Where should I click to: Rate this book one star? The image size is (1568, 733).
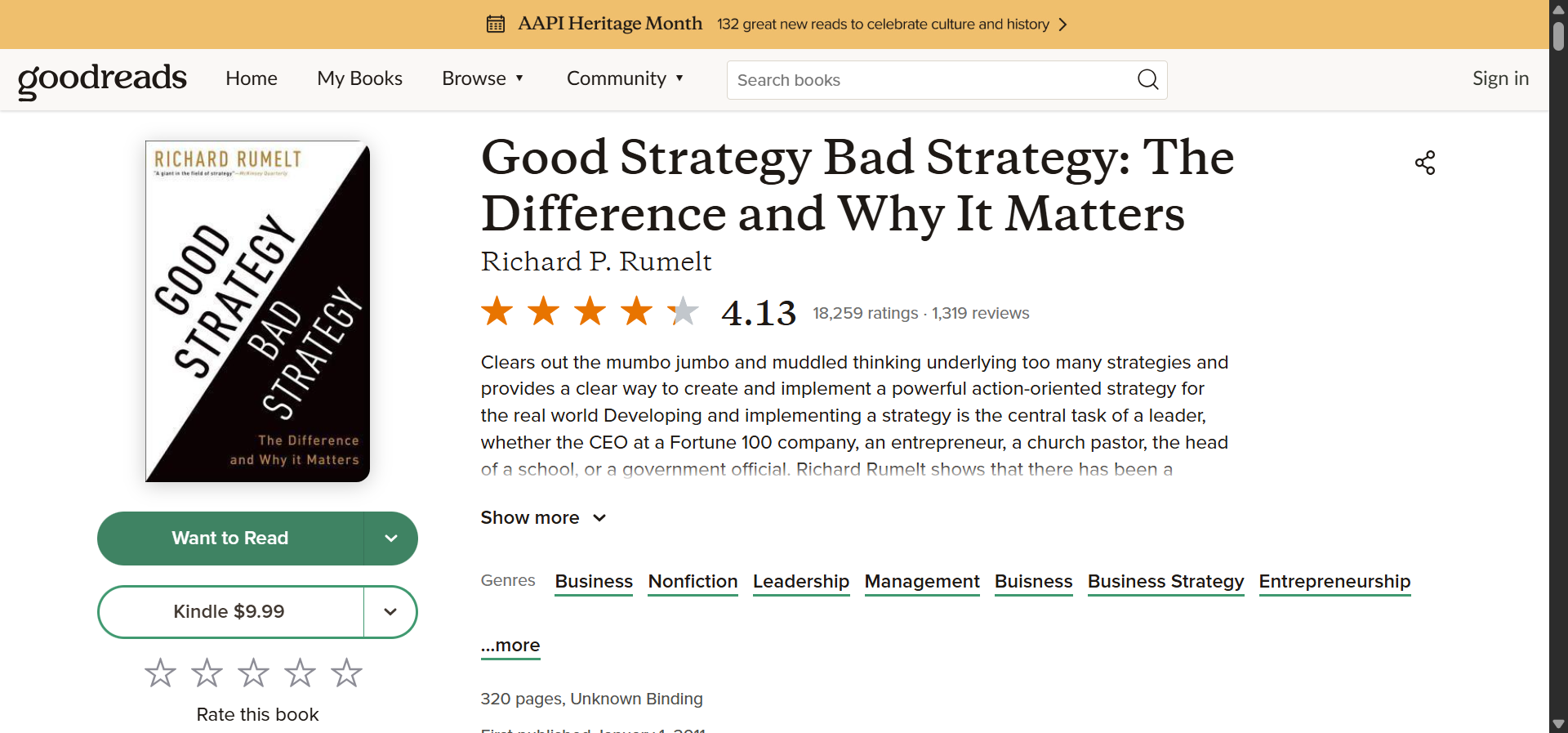point(160,673)
